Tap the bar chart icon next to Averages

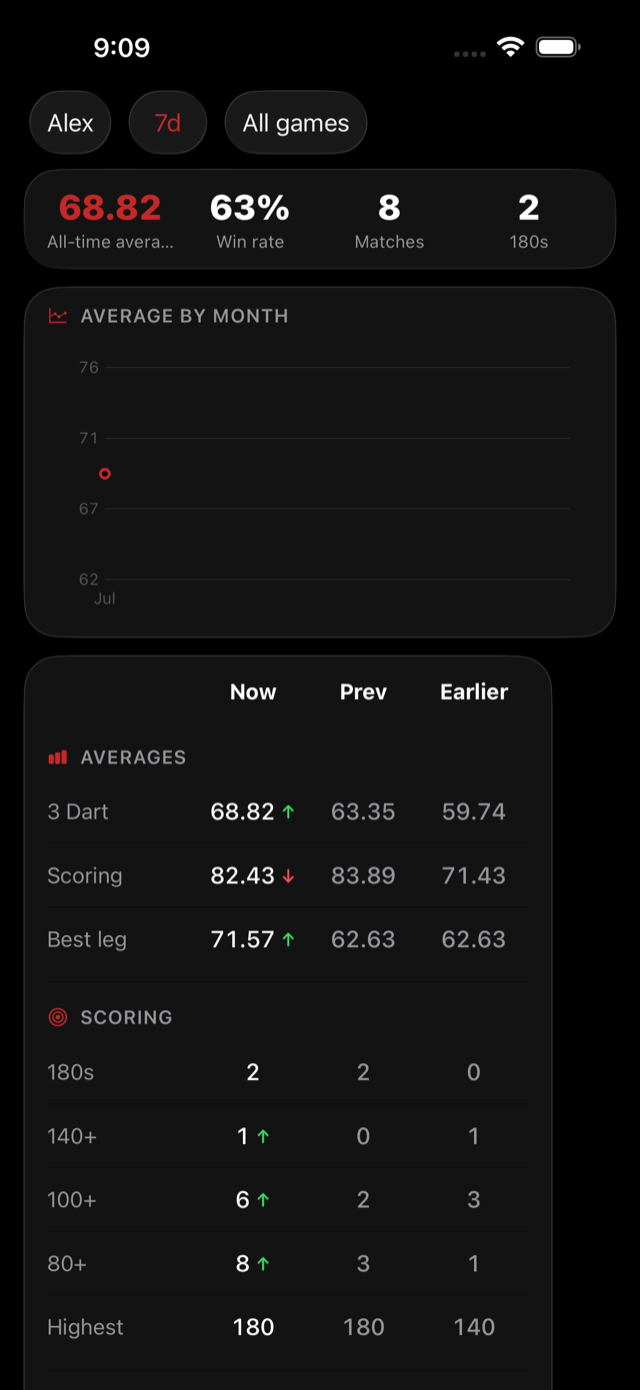[58, 758]
